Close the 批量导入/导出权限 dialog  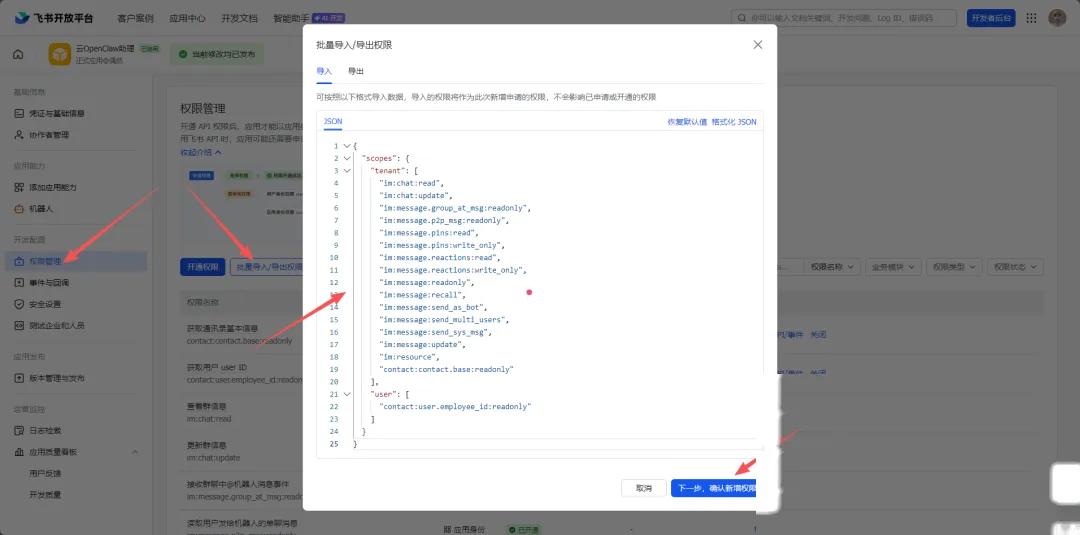(758, 45)
